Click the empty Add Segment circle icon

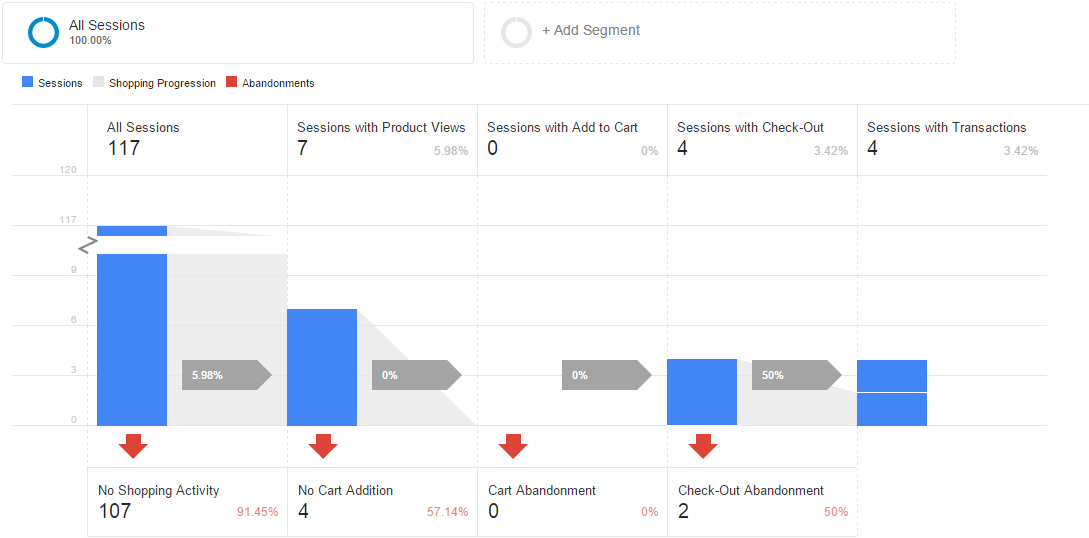(x=517, y=32)
